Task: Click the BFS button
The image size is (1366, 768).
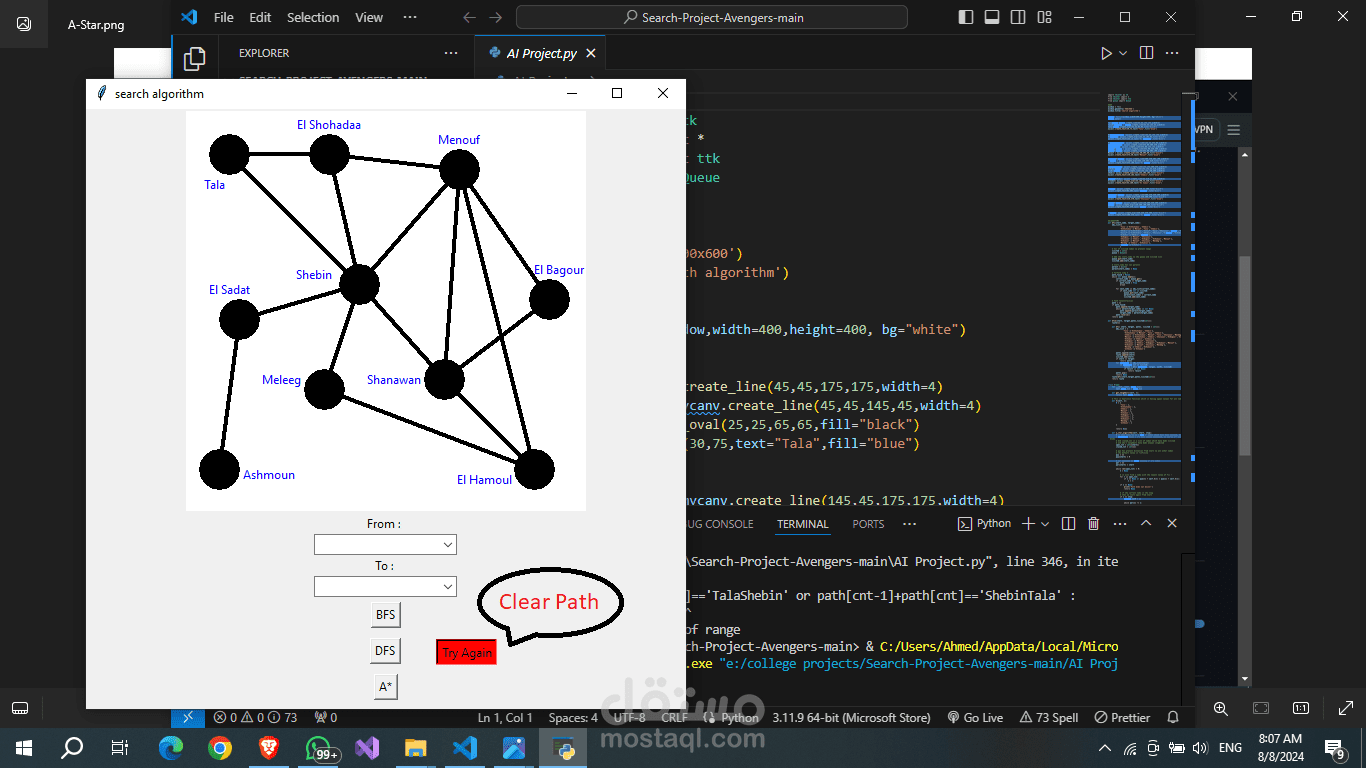Action: pyautogui.click(x=385, y=614)
